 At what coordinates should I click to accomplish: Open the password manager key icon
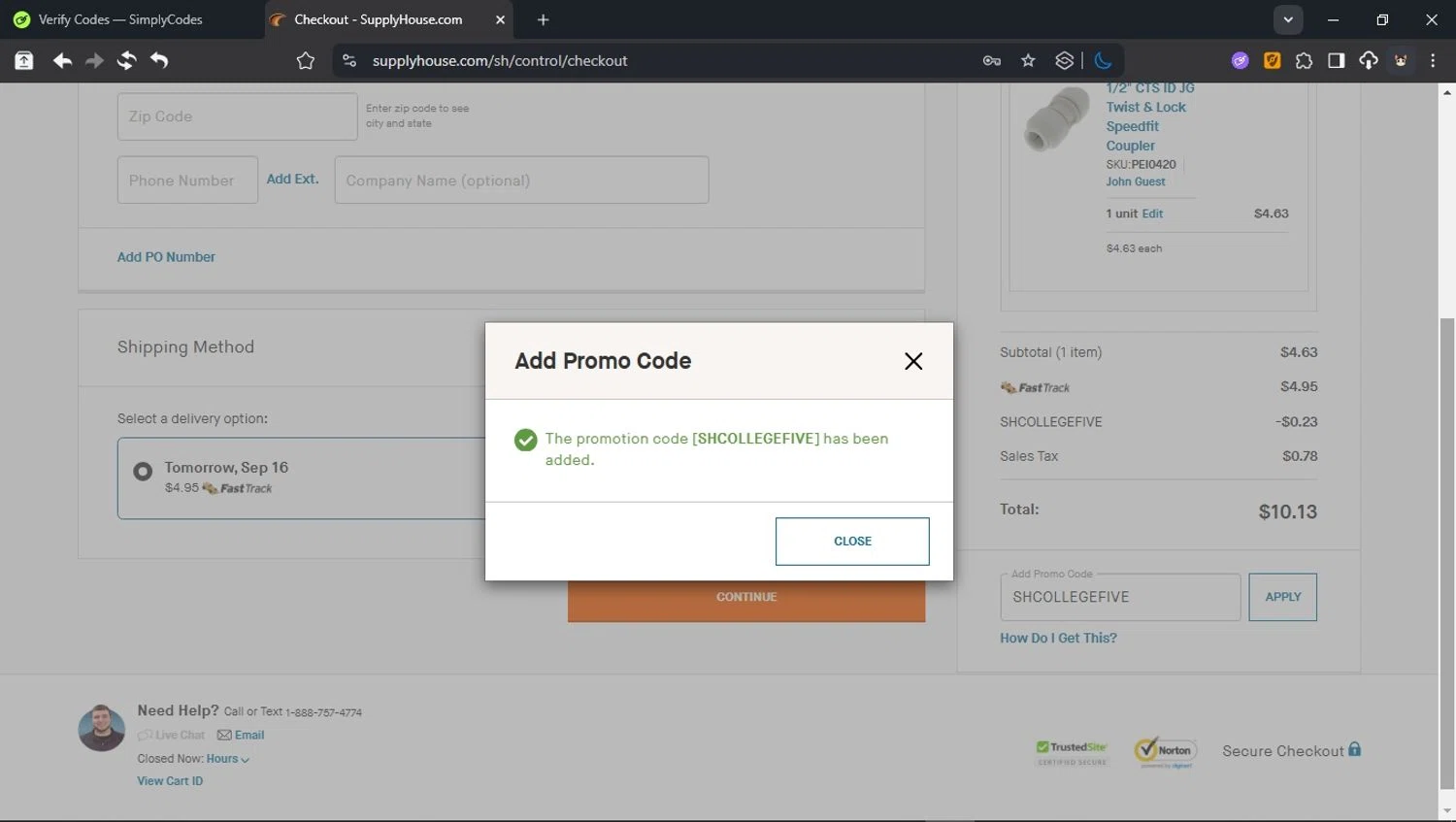(991, 60)
